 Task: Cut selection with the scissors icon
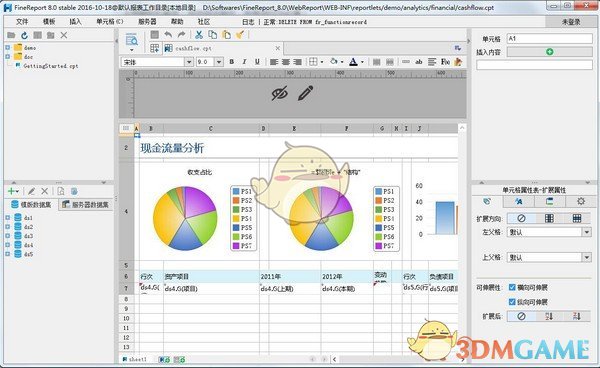(199, 35)
